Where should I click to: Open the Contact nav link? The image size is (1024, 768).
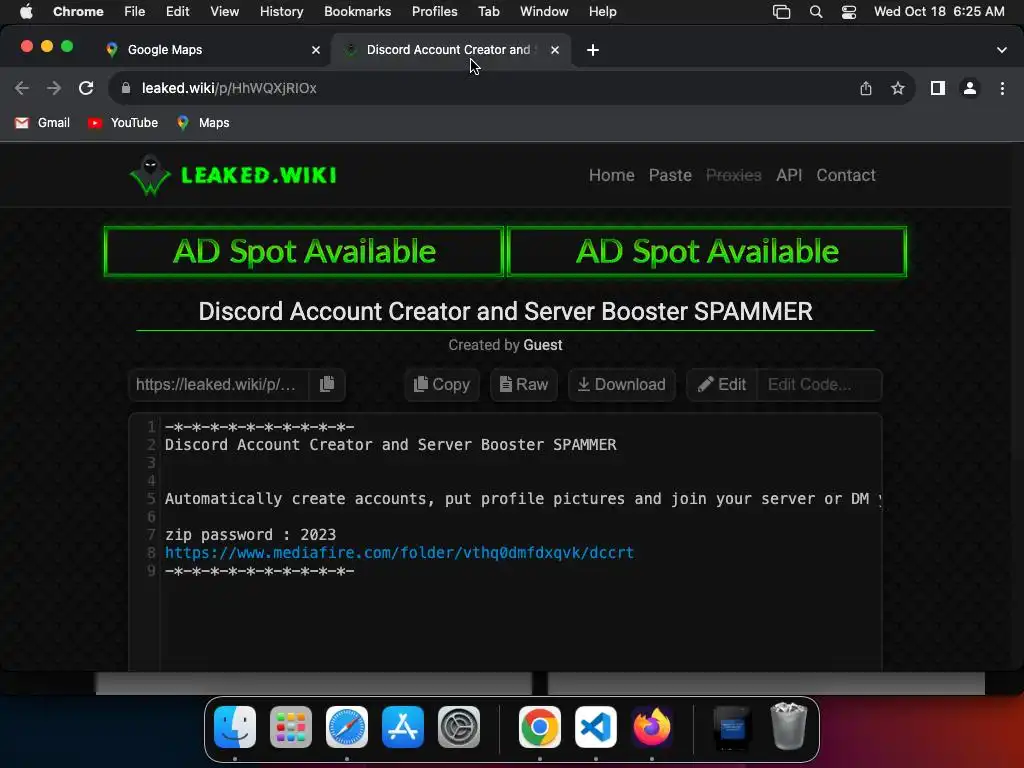846,175
